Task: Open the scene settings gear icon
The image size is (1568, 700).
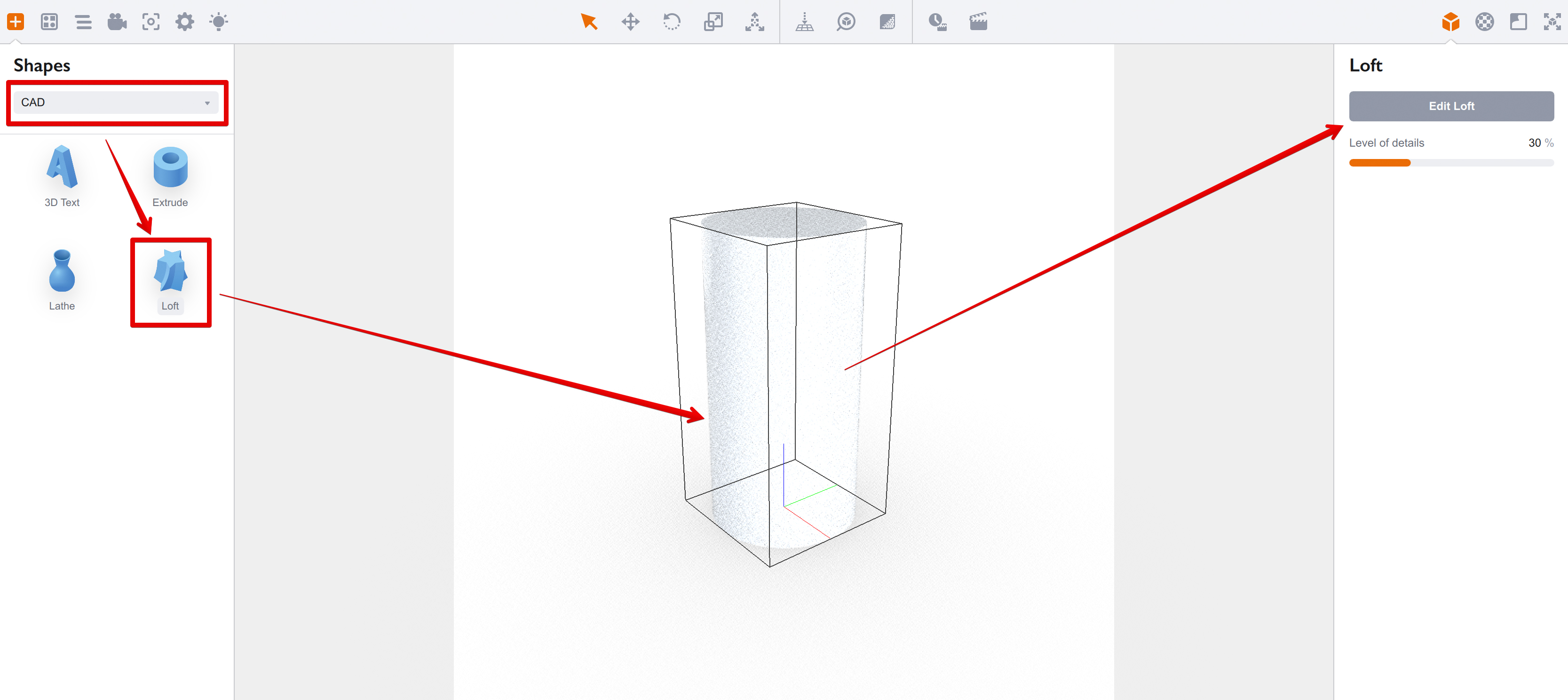Action: point(184,22)
